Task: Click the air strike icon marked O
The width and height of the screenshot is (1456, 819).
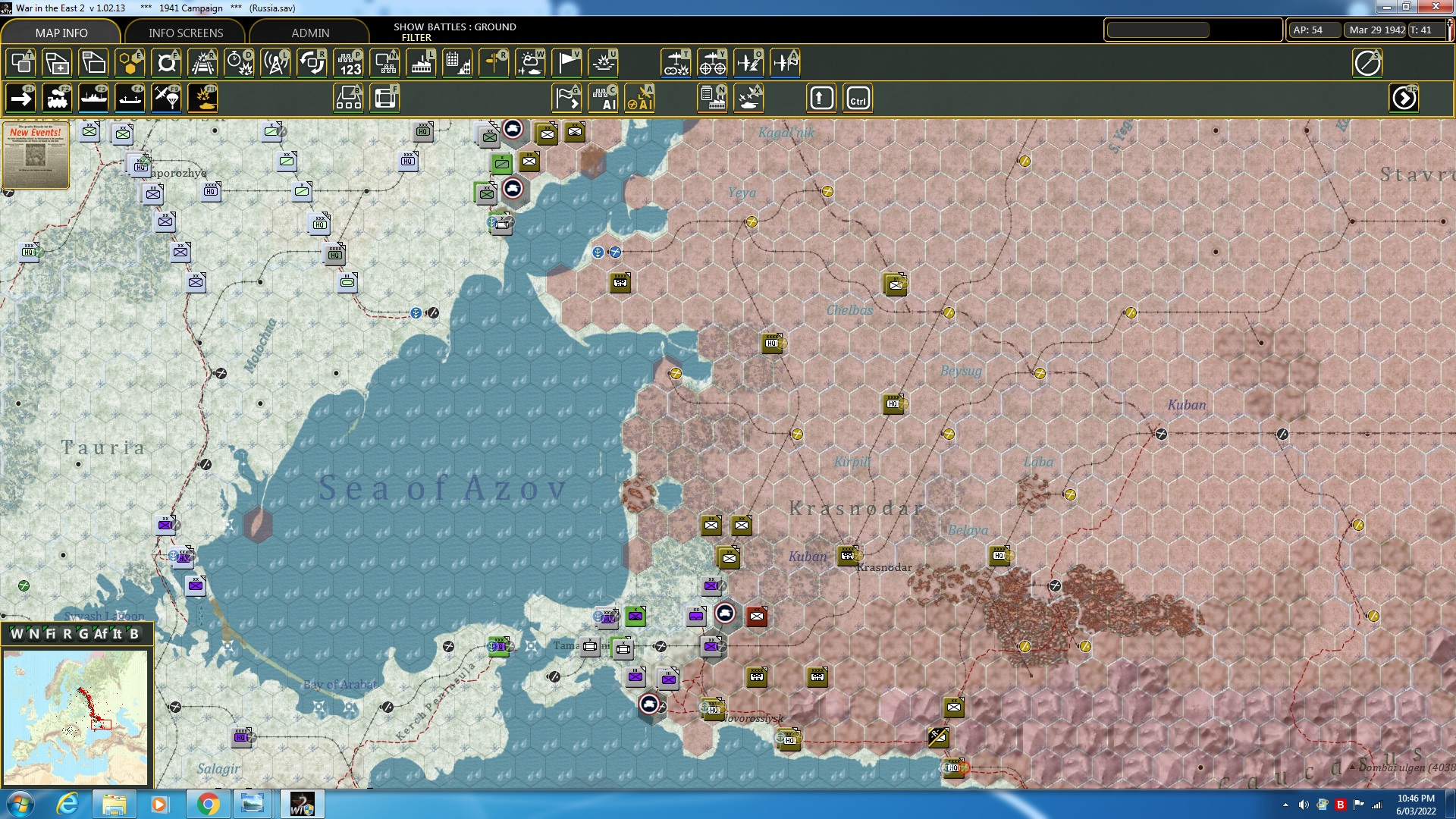Action: click(x=748, y=63)
